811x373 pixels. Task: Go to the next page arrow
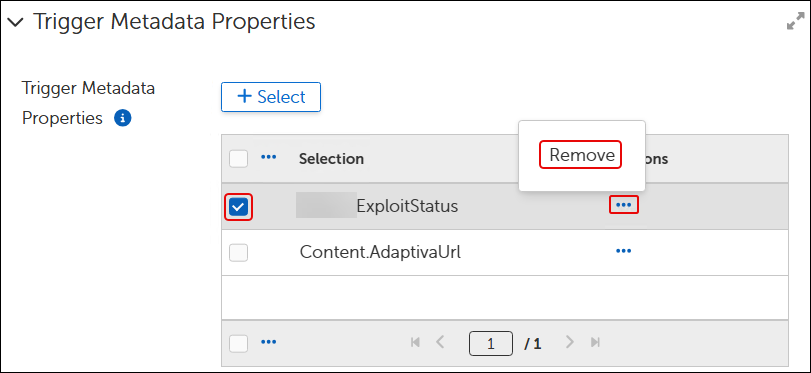click(570, 342)
